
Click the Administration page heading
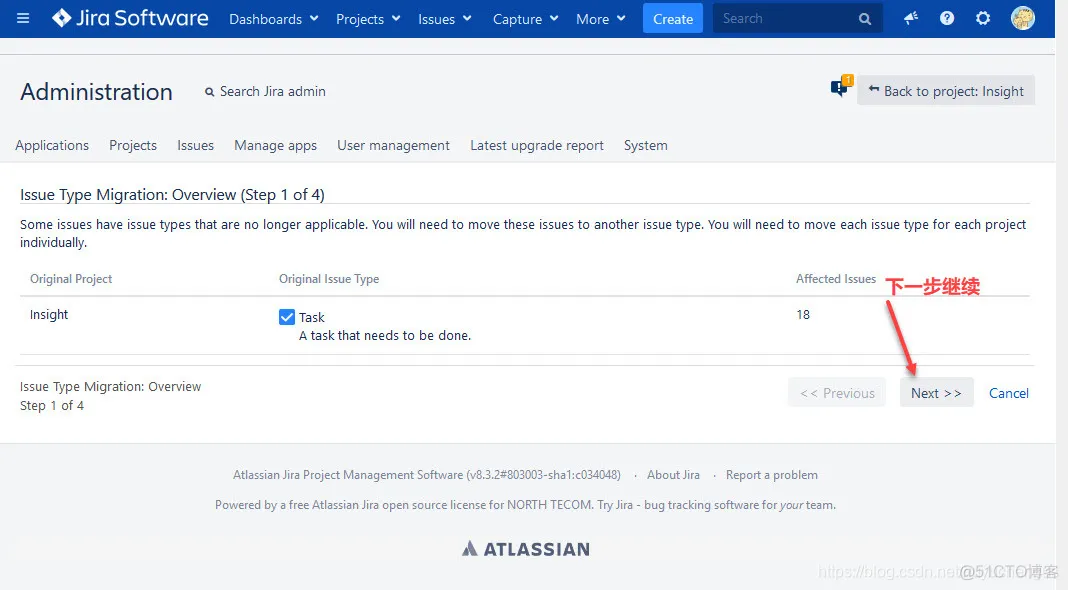(x=96, y=91)
